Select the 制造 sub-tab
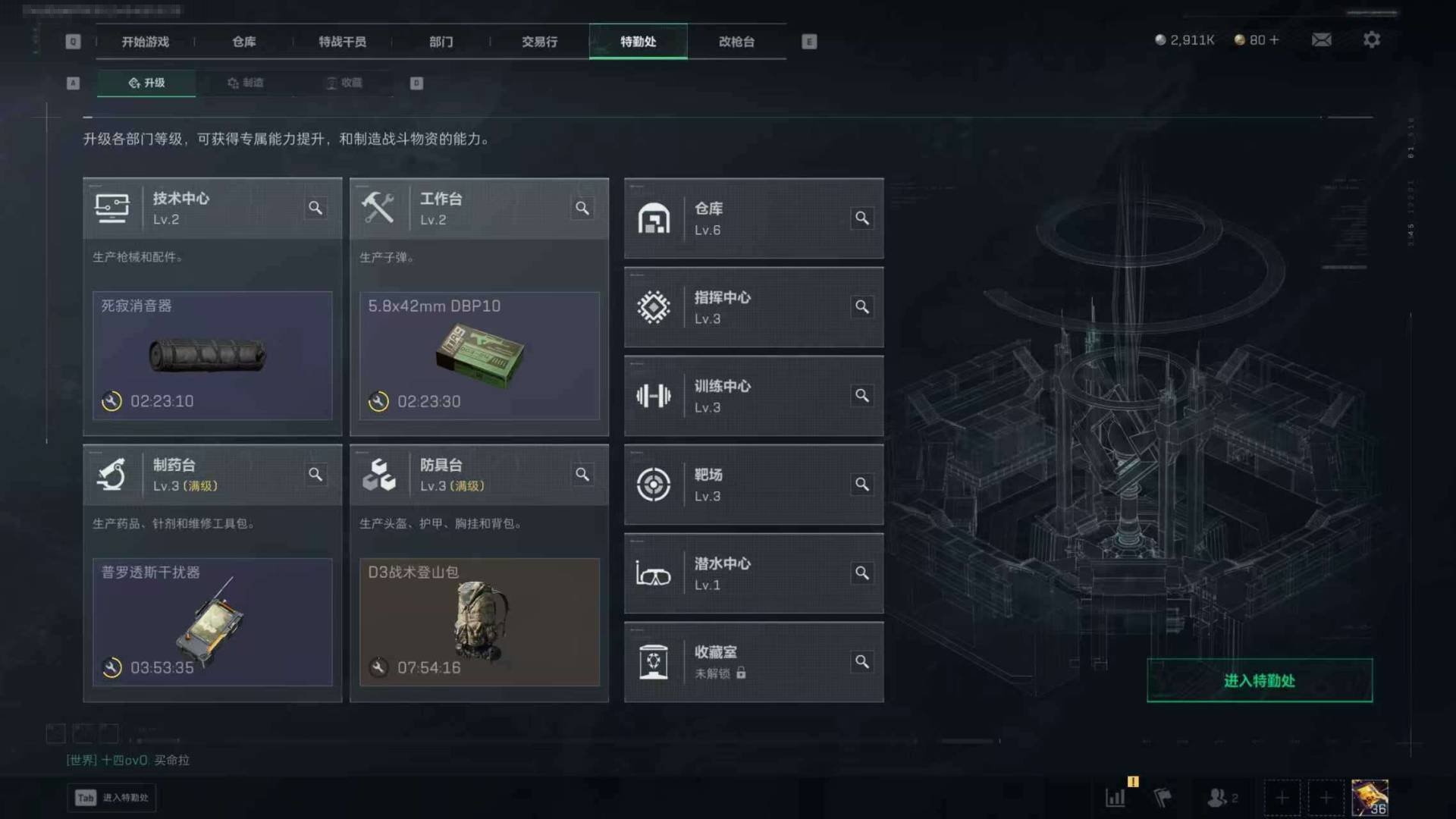Screen dimensions: 1456x819 pyautogui.click(x=245, y=83)
